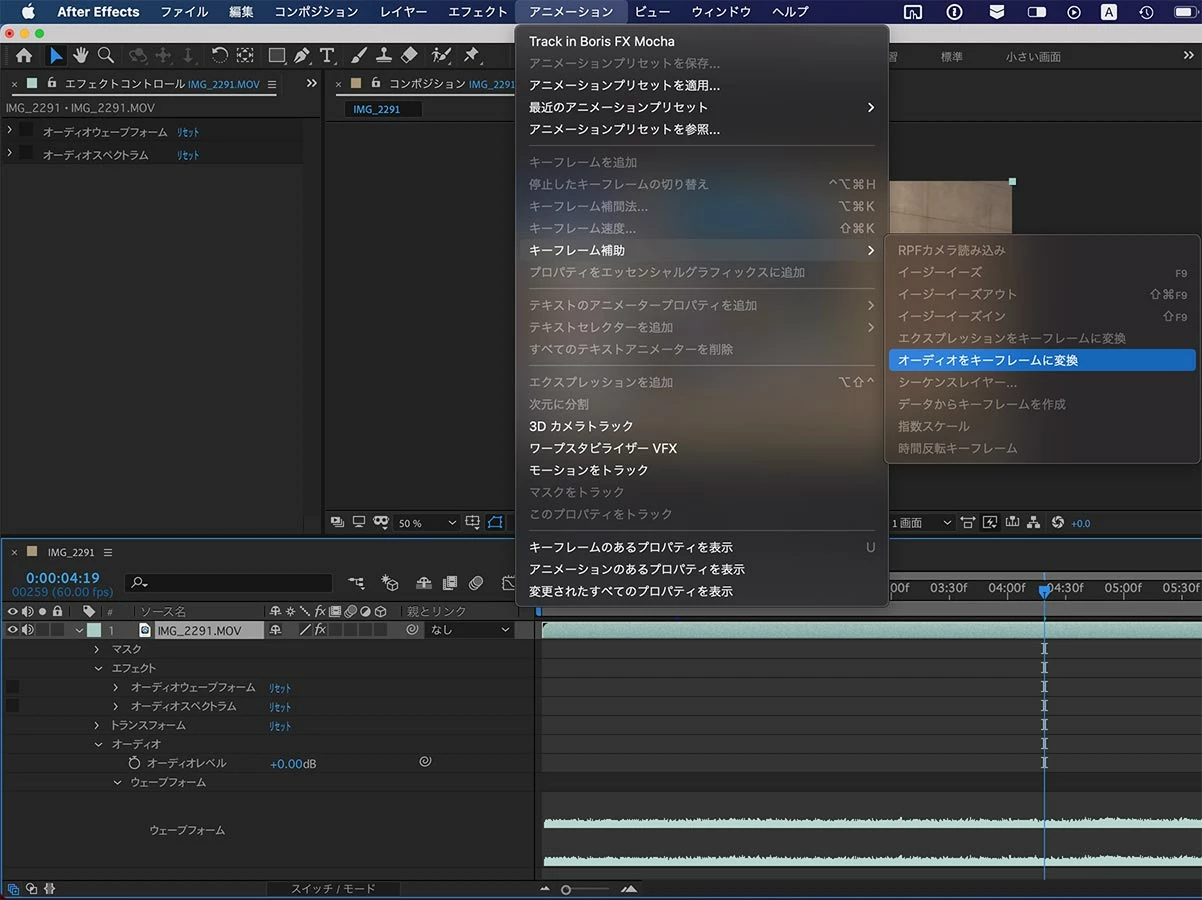Select the Eraser tool
The height and width of the screenshot is (900, 1202).
tap(409, 56)
